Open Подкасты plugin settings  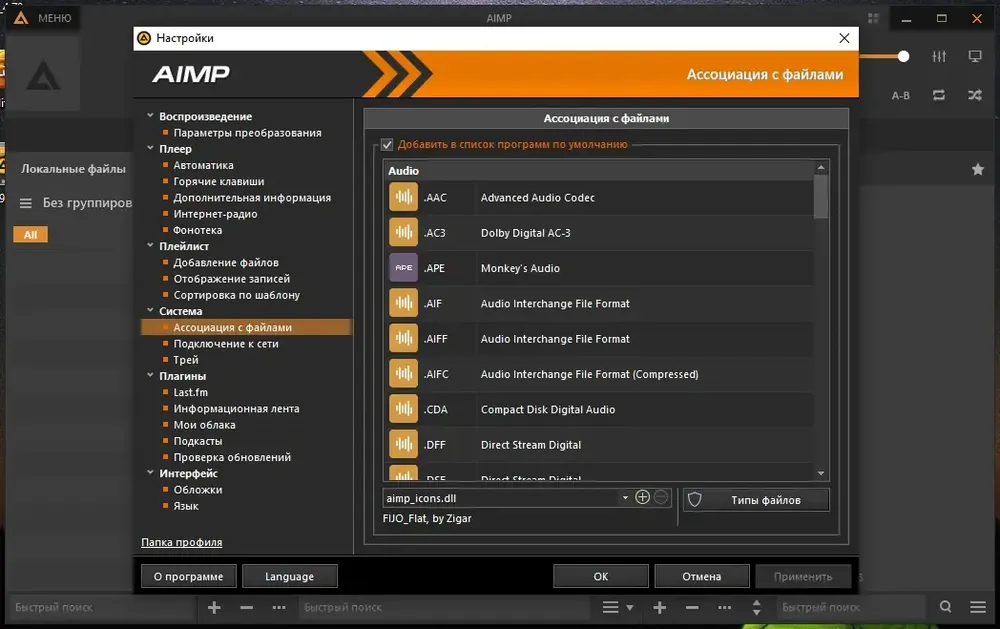pyautogui.click(x=198, y=441)
